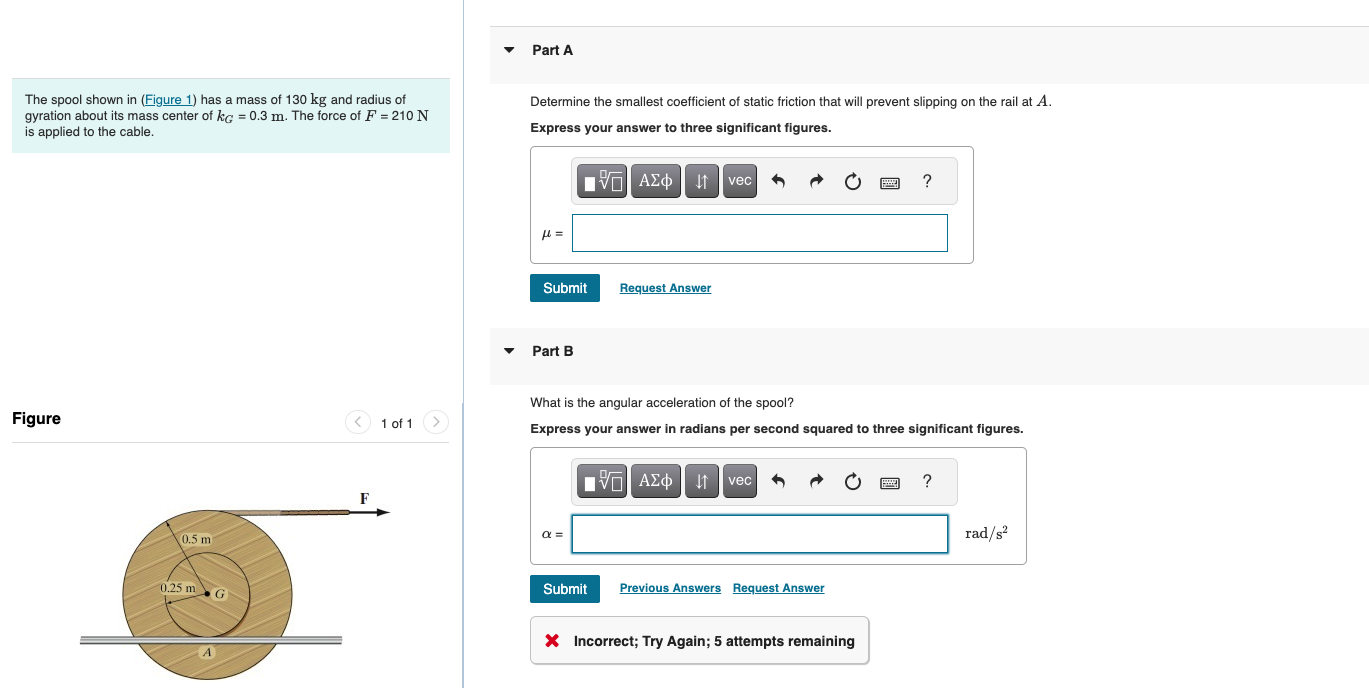This screenshot has height=688, width=1369.
Task: Open keyboard shortcuts icon in Part A
Action: (x=890, y=182)
